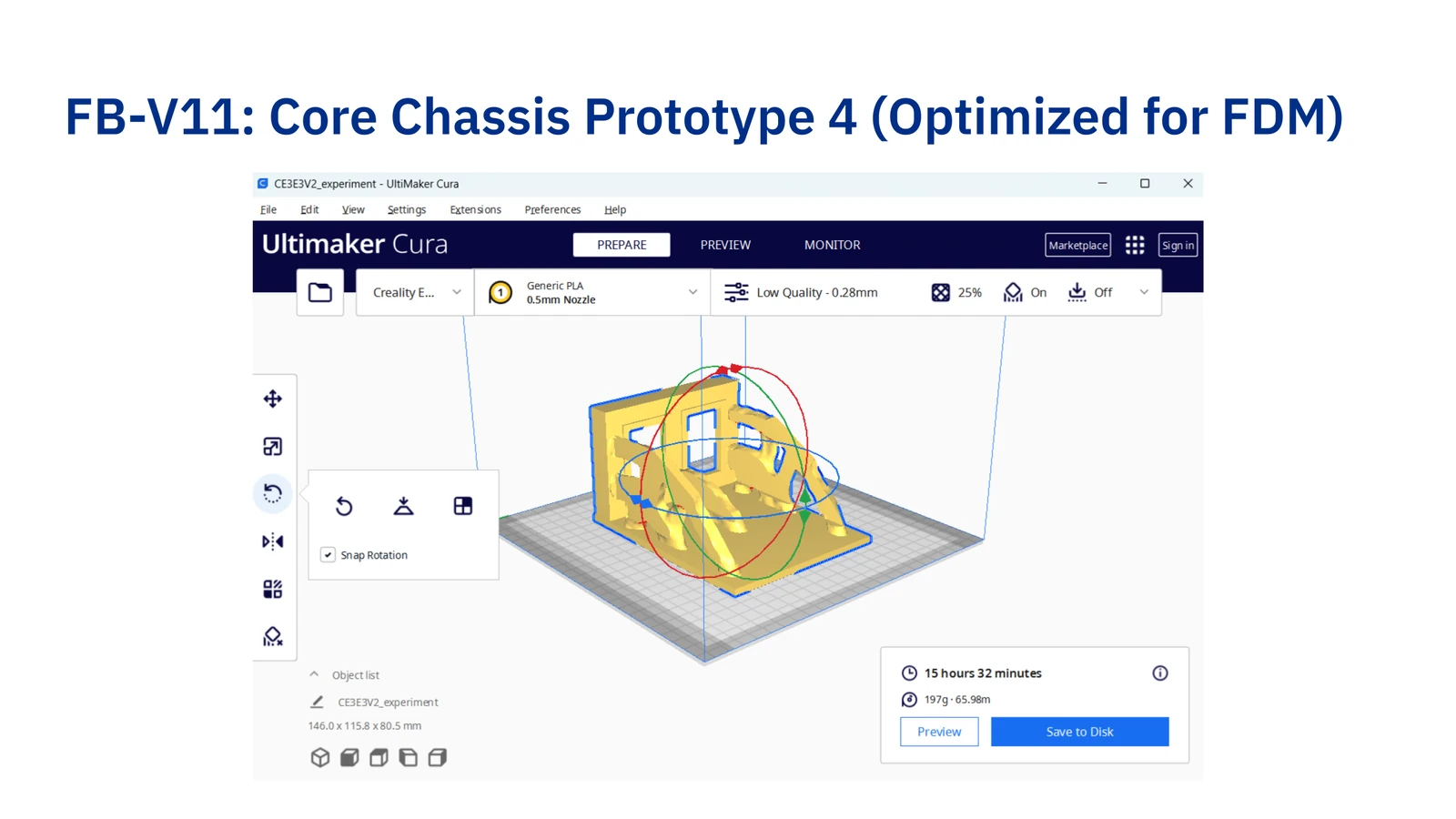
Task: Switch to the PREVIEW tab
Action: (725, 245)
